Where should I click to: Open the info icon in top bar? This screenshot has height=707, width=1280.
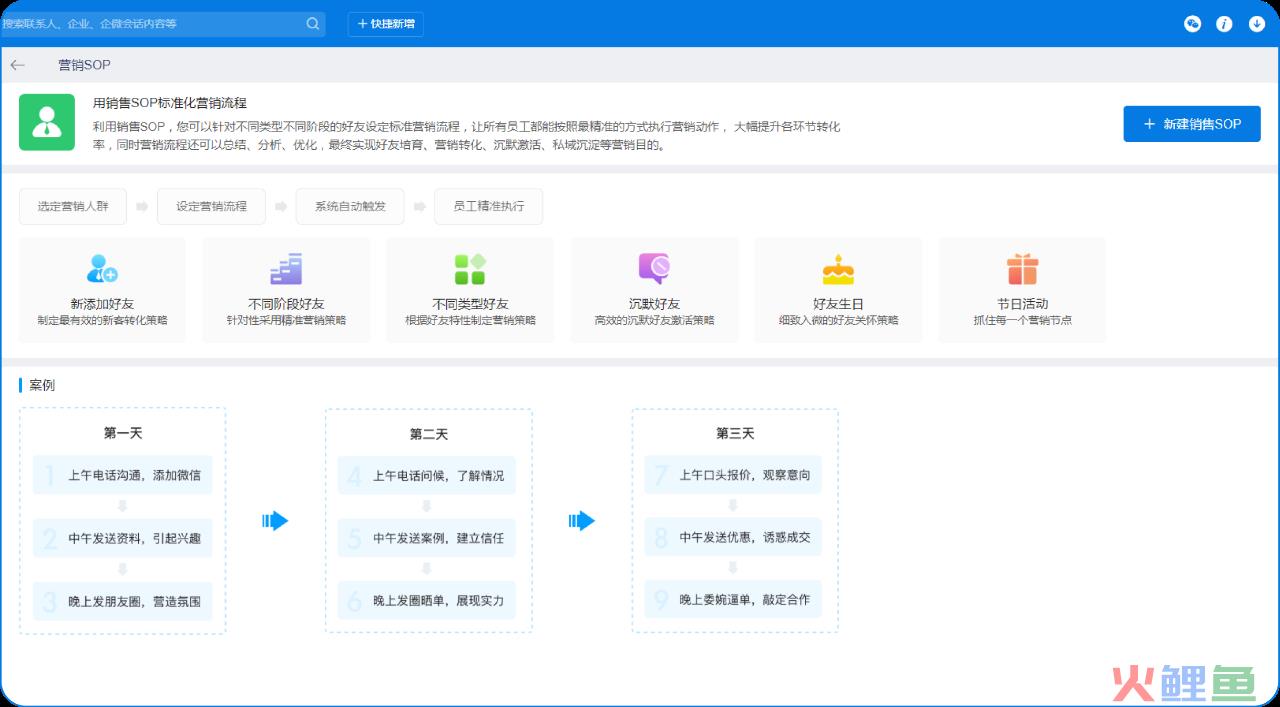point(1224,24)
